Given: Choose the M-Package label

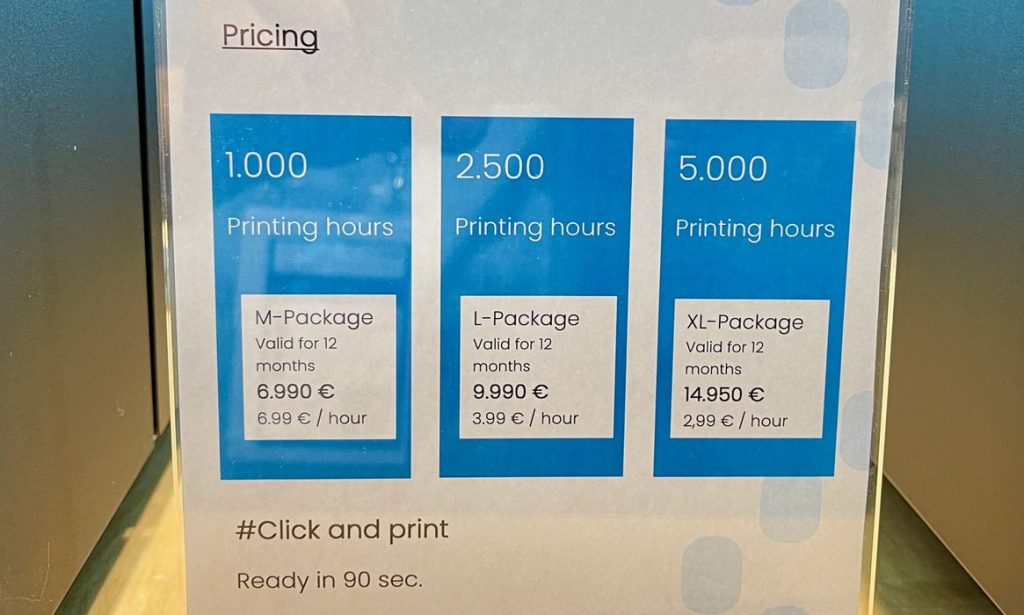Looking at the screenshot, I should pos(314,318).
